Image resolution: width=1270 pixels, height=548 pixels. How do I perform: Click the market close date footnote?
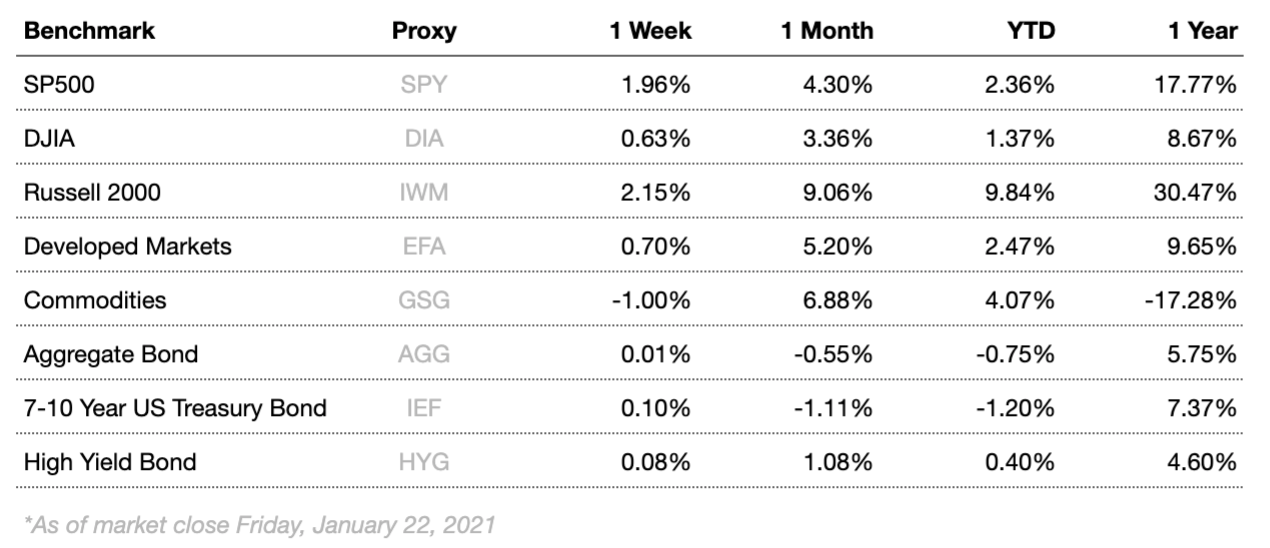tap(260, 524)
